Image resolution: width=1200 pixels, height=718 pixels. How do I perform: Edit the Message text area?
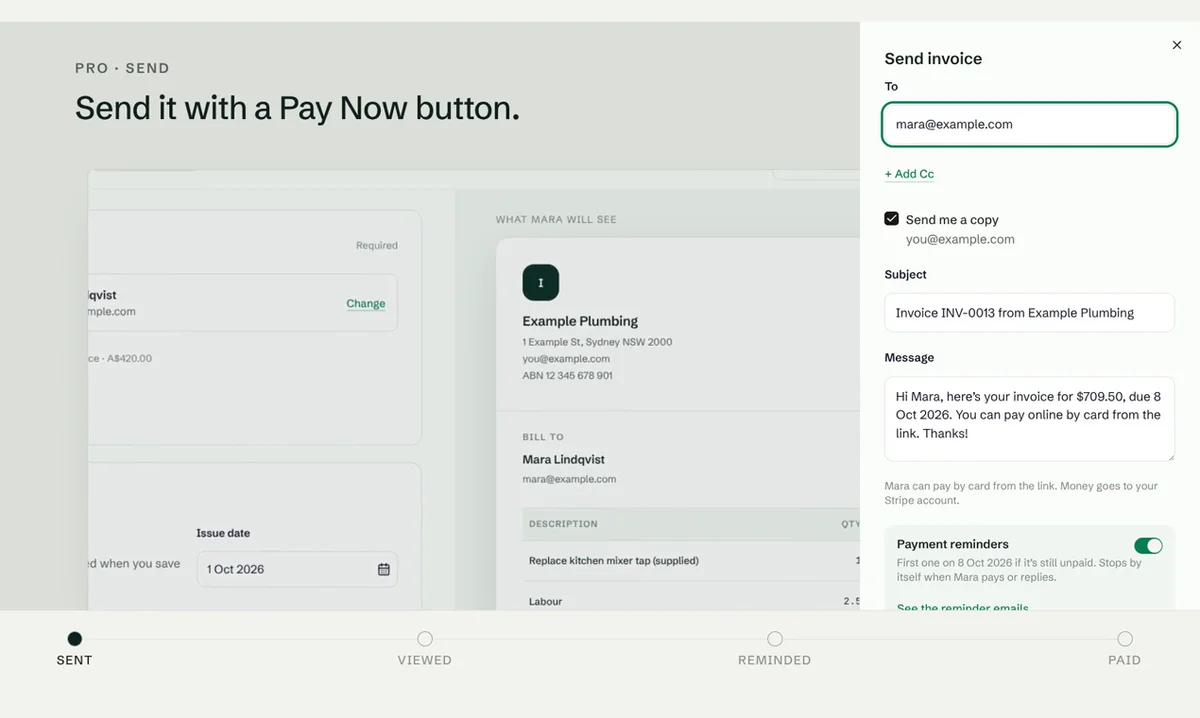1029,419
